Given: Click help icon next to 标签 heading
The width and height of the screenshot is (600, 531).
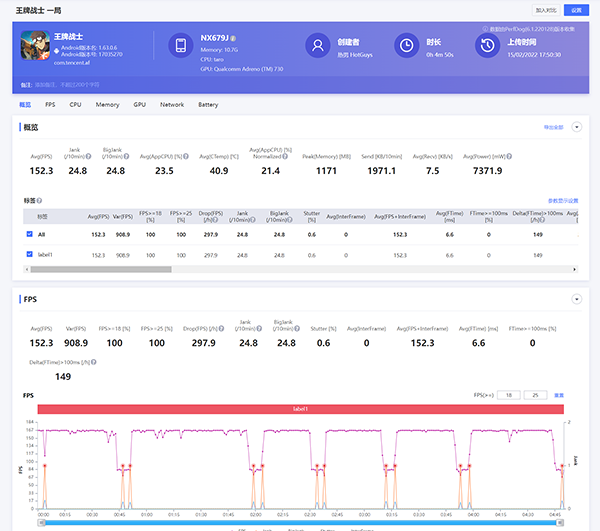Looking at the screenshot, I should [x=39, y=200].
